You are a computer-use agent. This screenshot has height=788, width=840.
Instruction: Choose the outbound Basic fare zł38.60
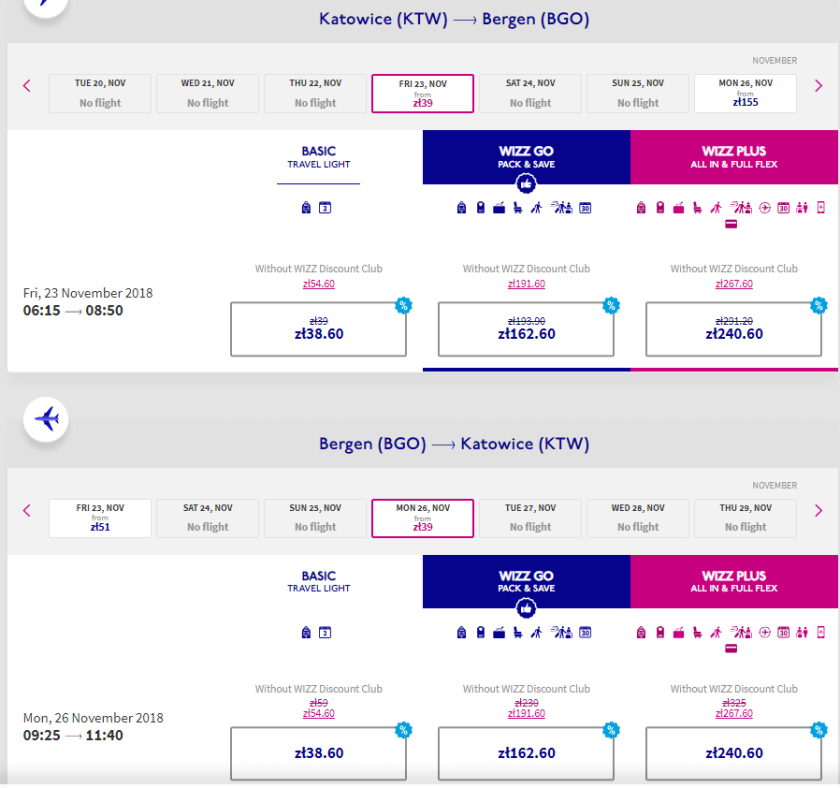(x=318, y=329)
